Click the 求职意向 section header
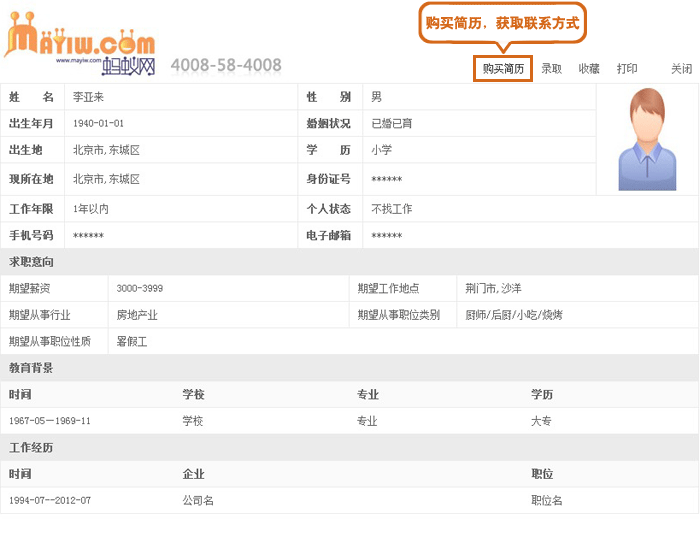The image size is (700, 543). [31, 262]
